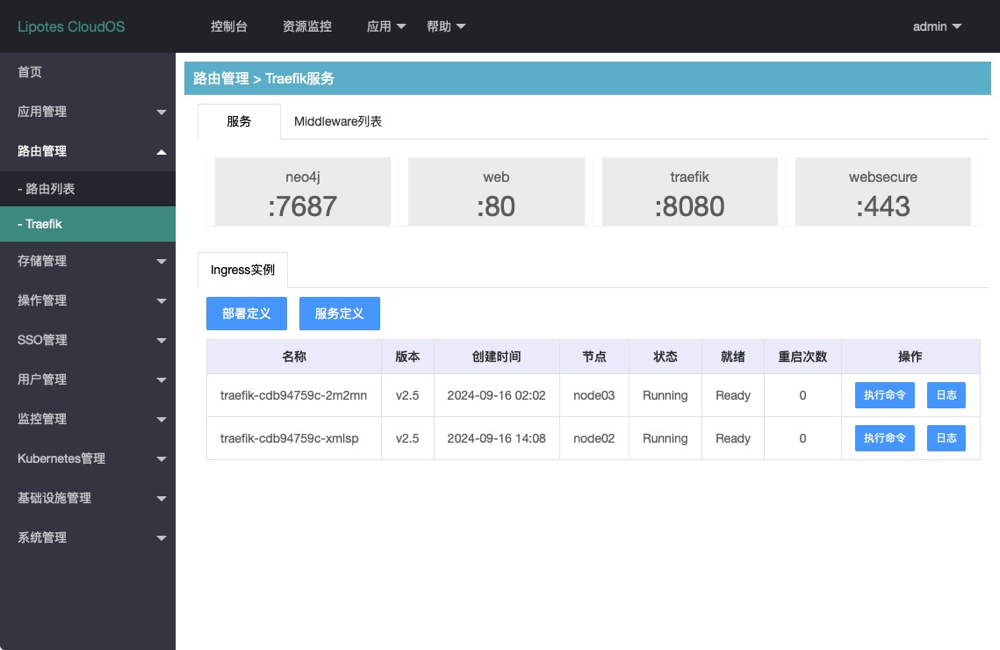Open the 资源监控 menu item
The height and width of the screenshot is (650, 1000).
coord(307,27)
